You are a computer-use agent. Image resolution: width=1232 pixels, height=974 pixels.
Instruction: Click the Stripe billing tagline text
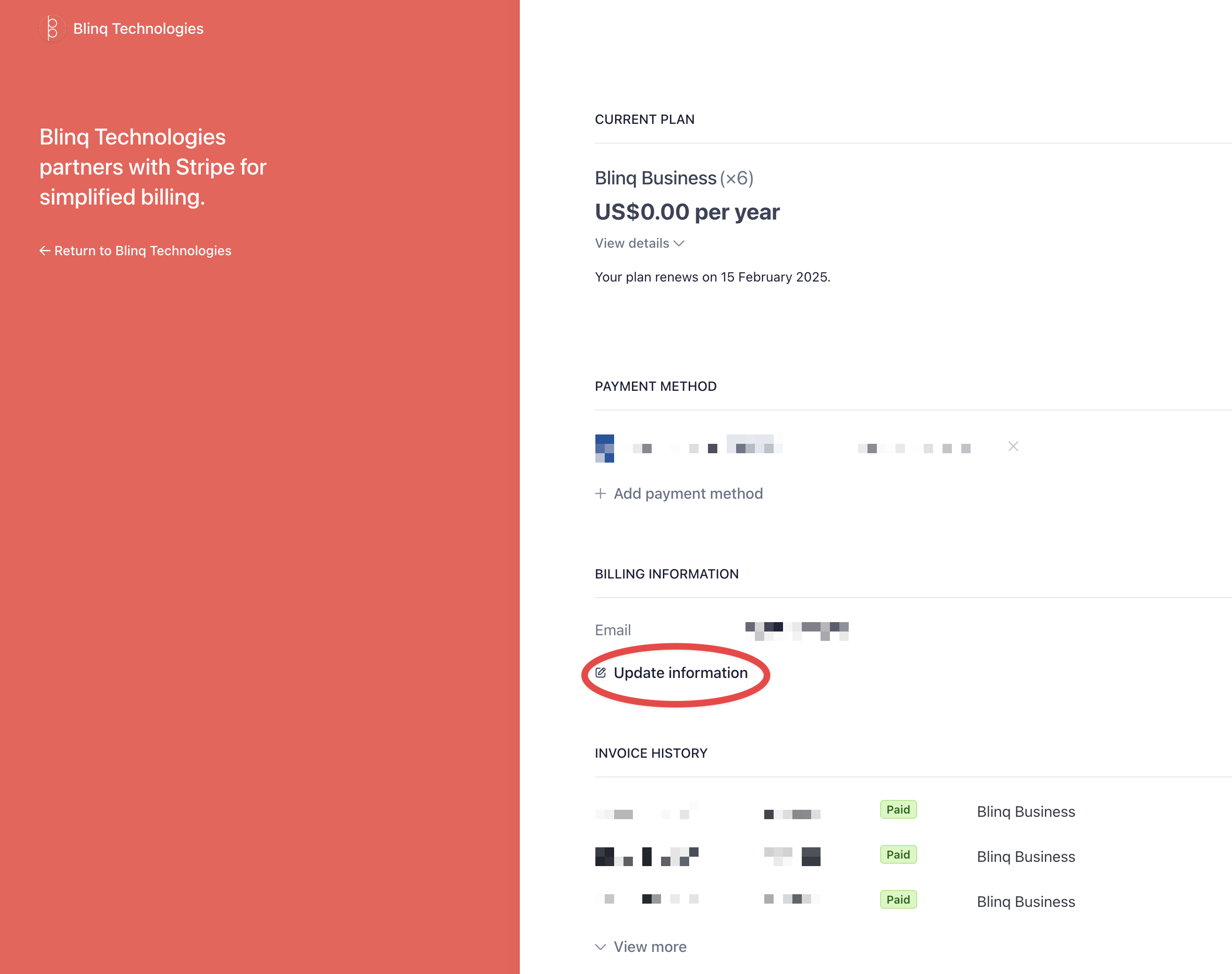[x=153, y=167]
